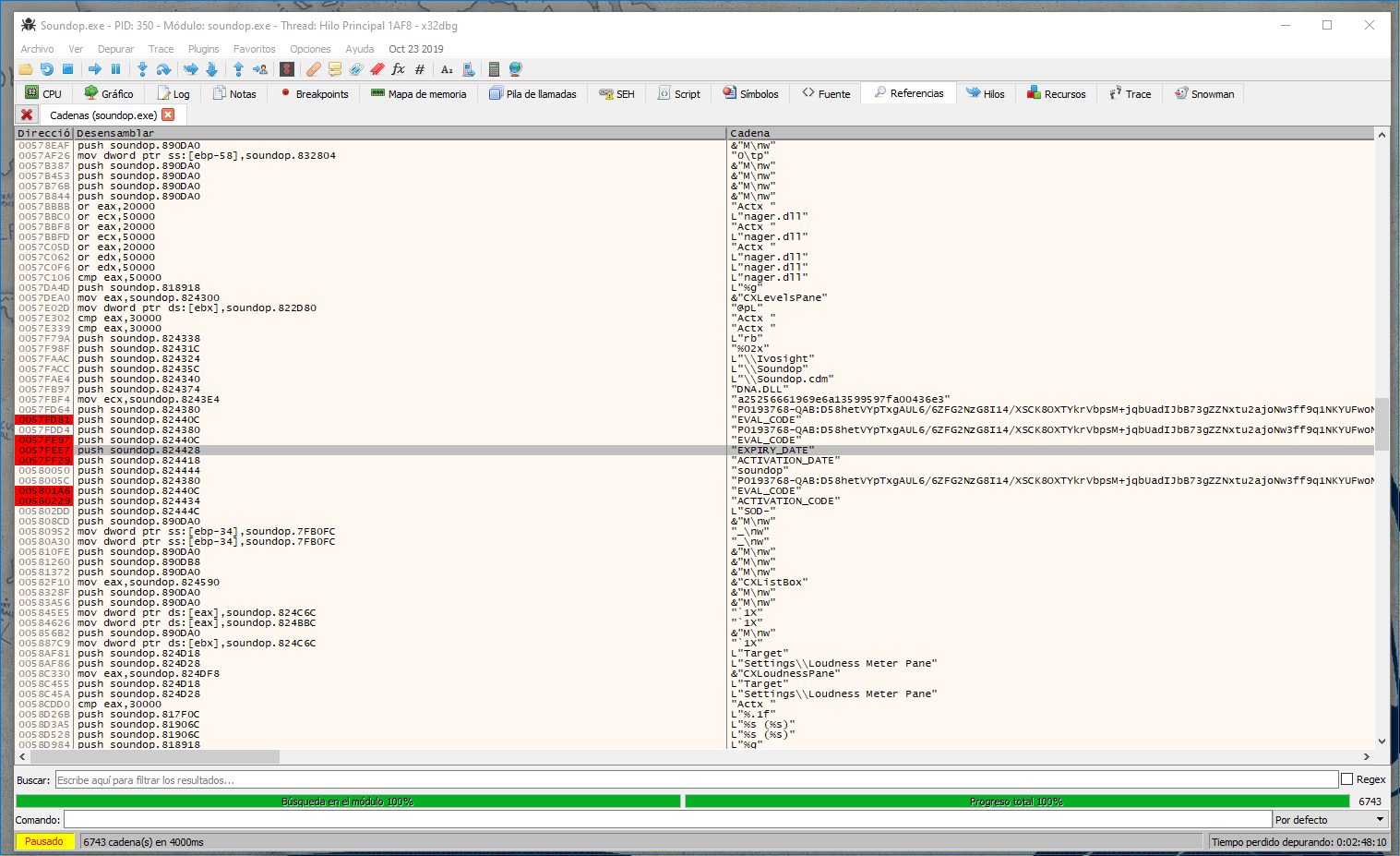
Task: Click the horizontal scrollbar thumb
Action: [154, 756]
